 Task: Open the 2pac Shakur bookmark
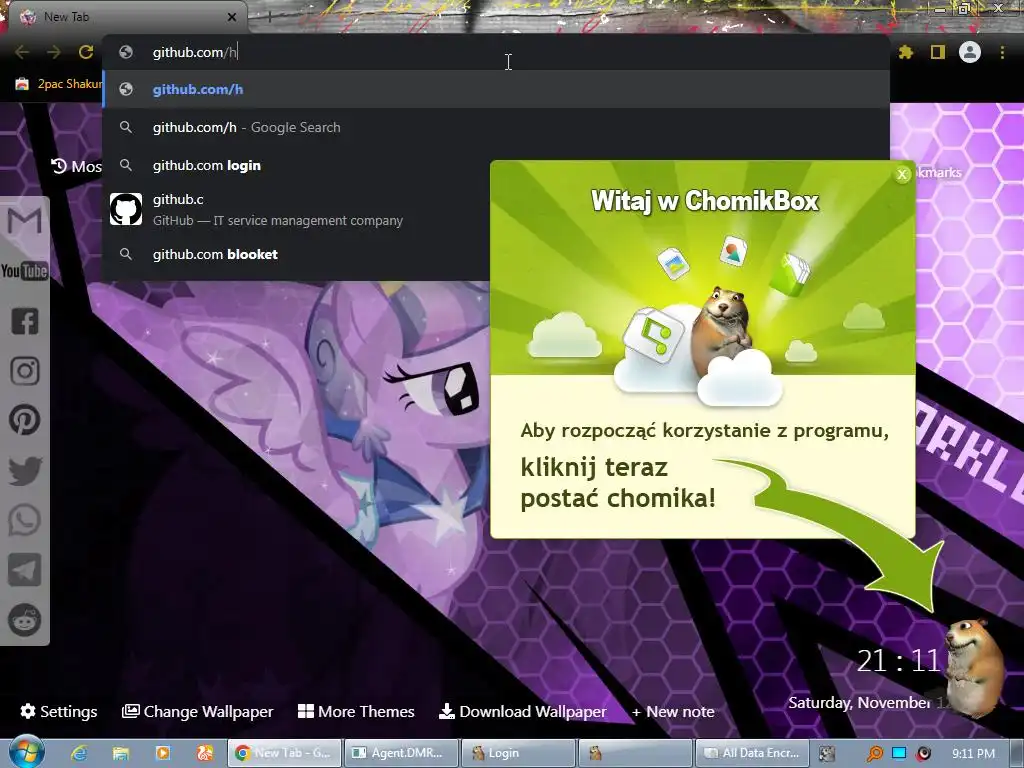click(x=59, y=84)
